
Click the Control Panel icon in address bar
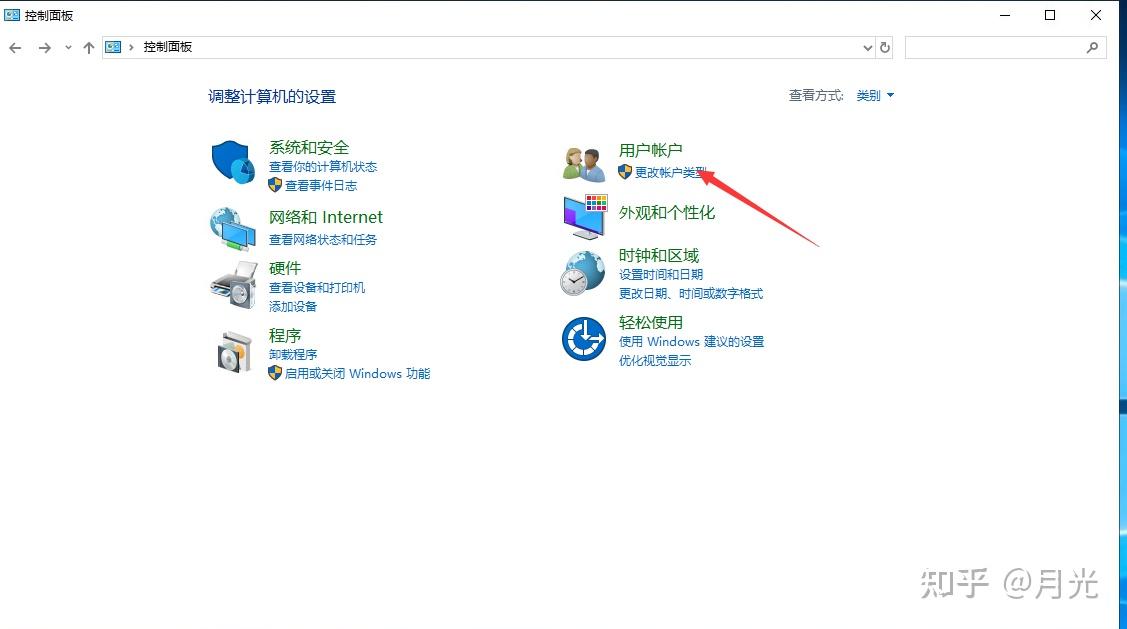pos(113,46)
